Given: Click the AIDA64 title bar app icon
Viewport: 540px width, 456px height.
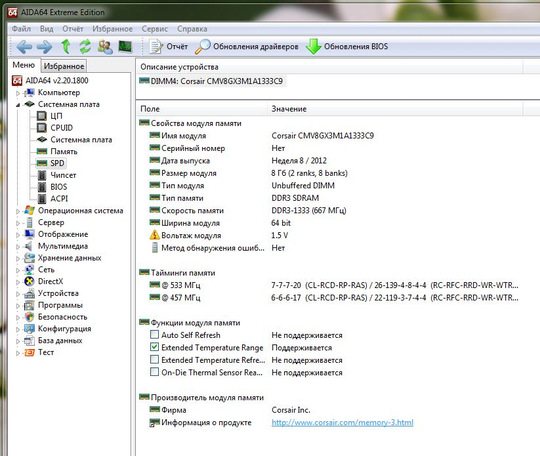Looking at the screenshot, I should [13, 12].
